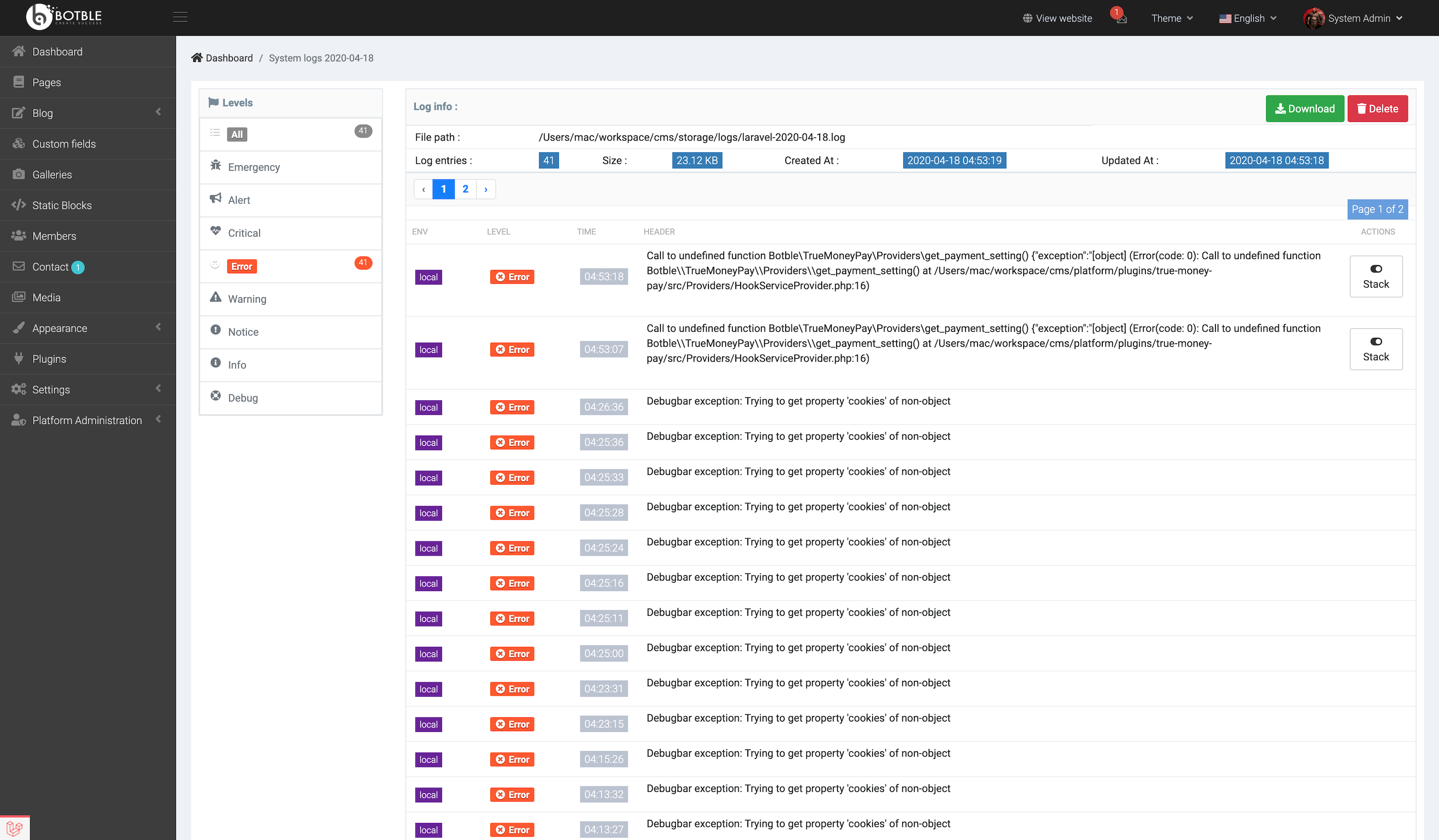Filter logs by Warning level
1439x840 pixels.
click(247, 298)
